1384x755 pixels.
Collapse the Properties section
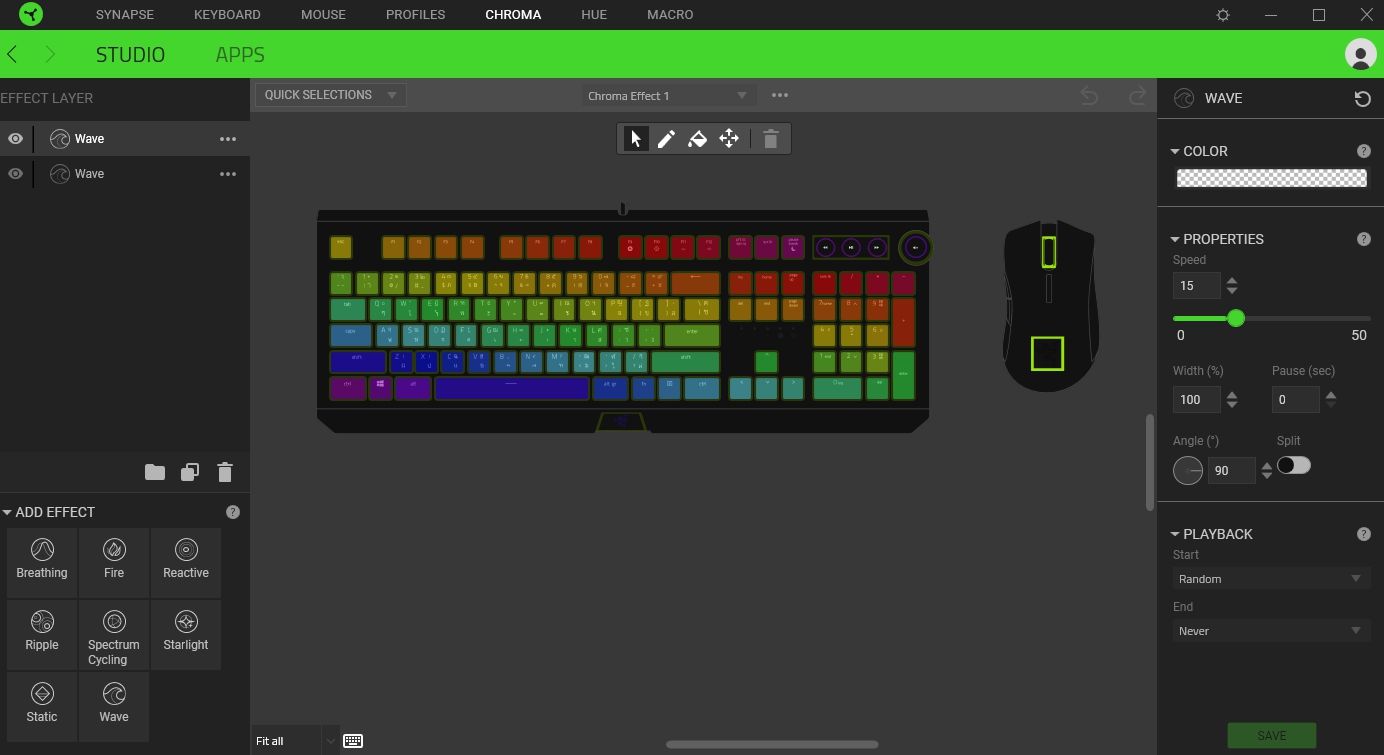(x=1175, y=239)
